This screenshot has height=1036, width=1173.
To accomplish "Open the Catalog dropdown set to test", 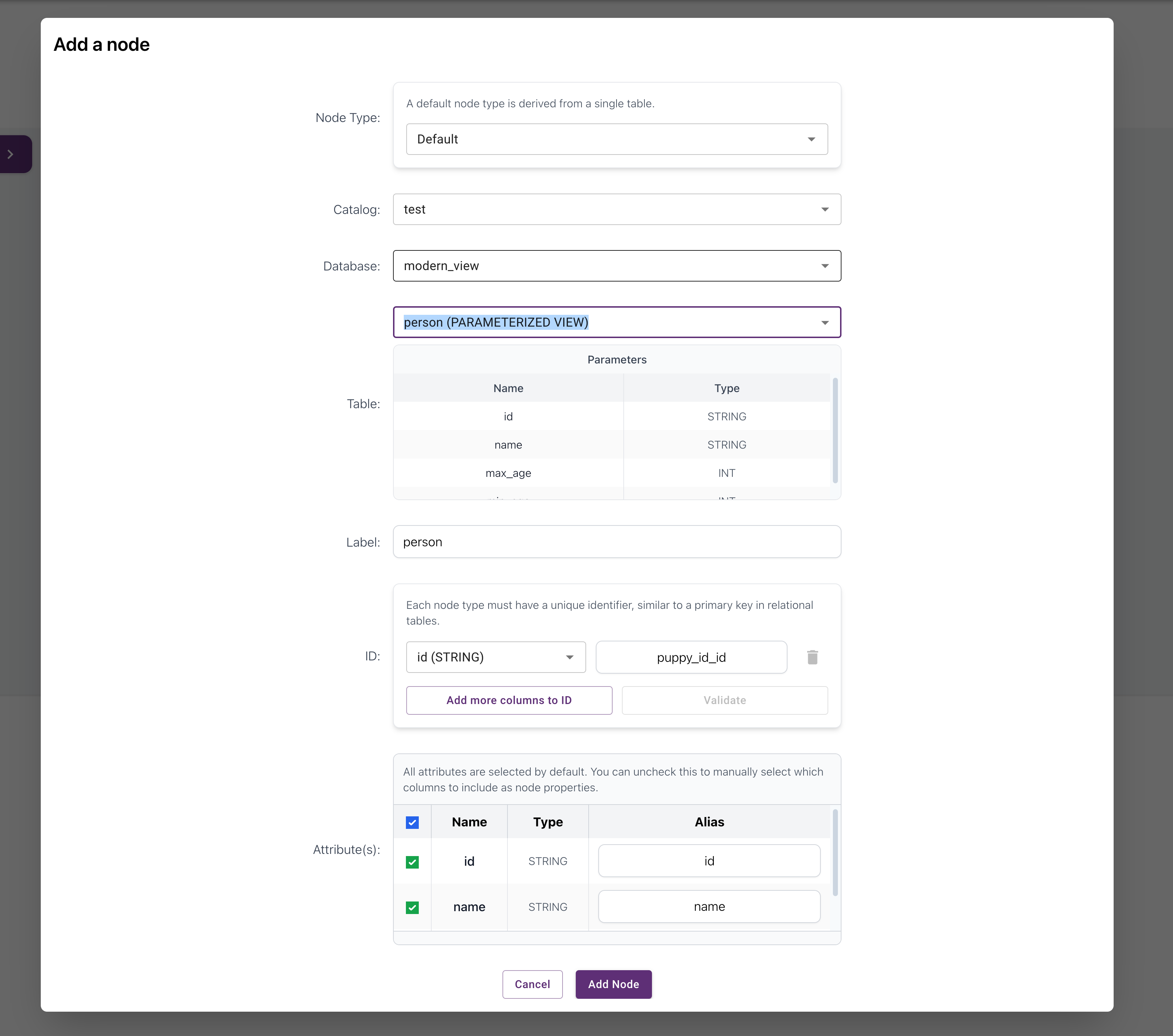I will (617, 210).
